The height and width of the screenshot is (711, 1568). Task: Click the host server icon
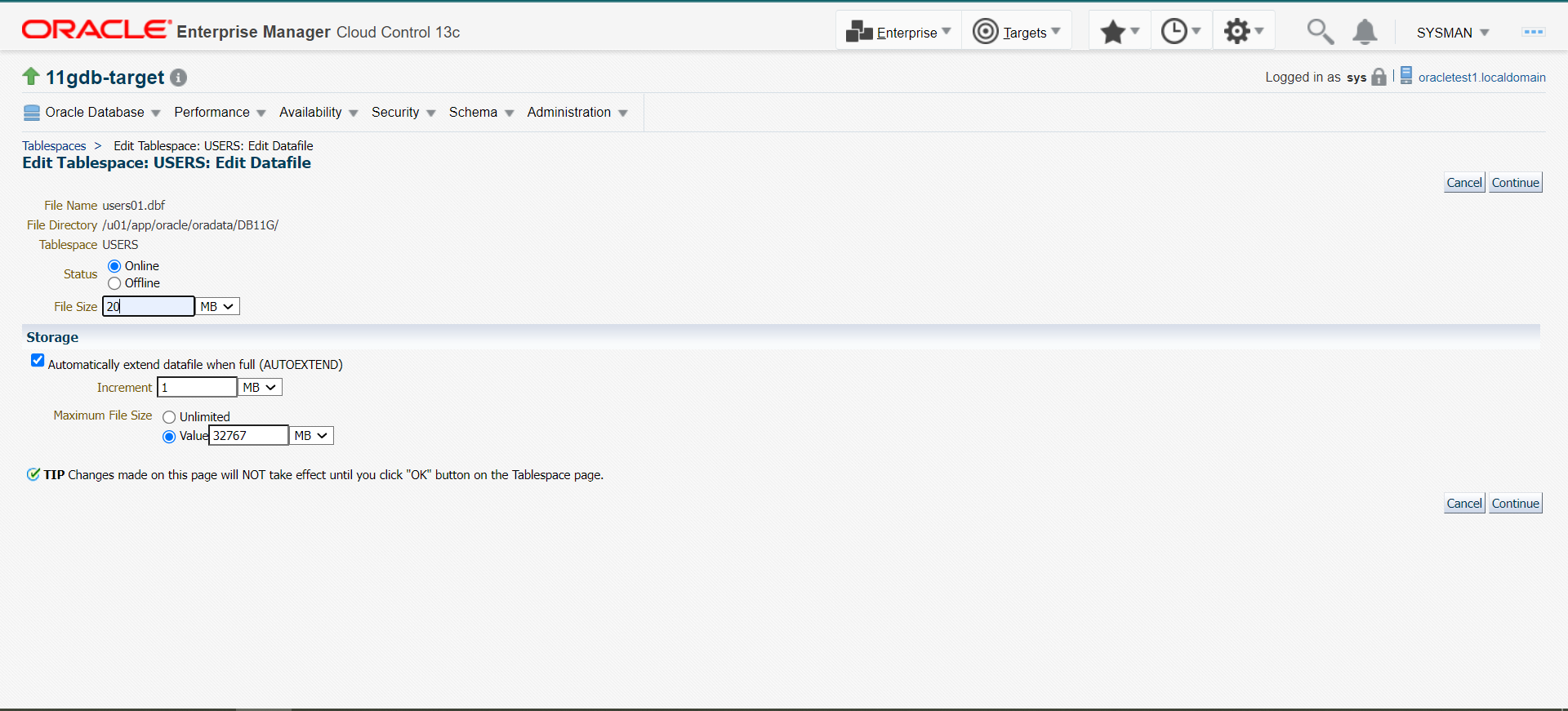click(x=1406, y=76)
